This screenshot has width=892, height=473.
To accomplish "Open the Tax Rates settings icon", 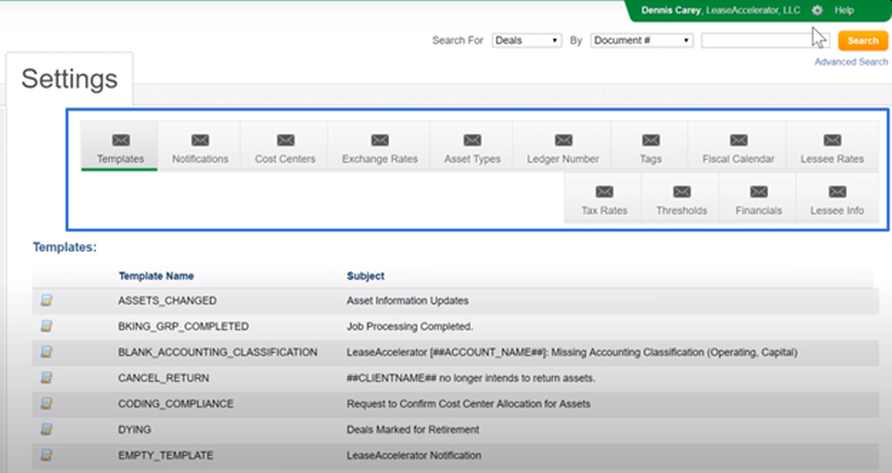I will [x=604, y=192].
